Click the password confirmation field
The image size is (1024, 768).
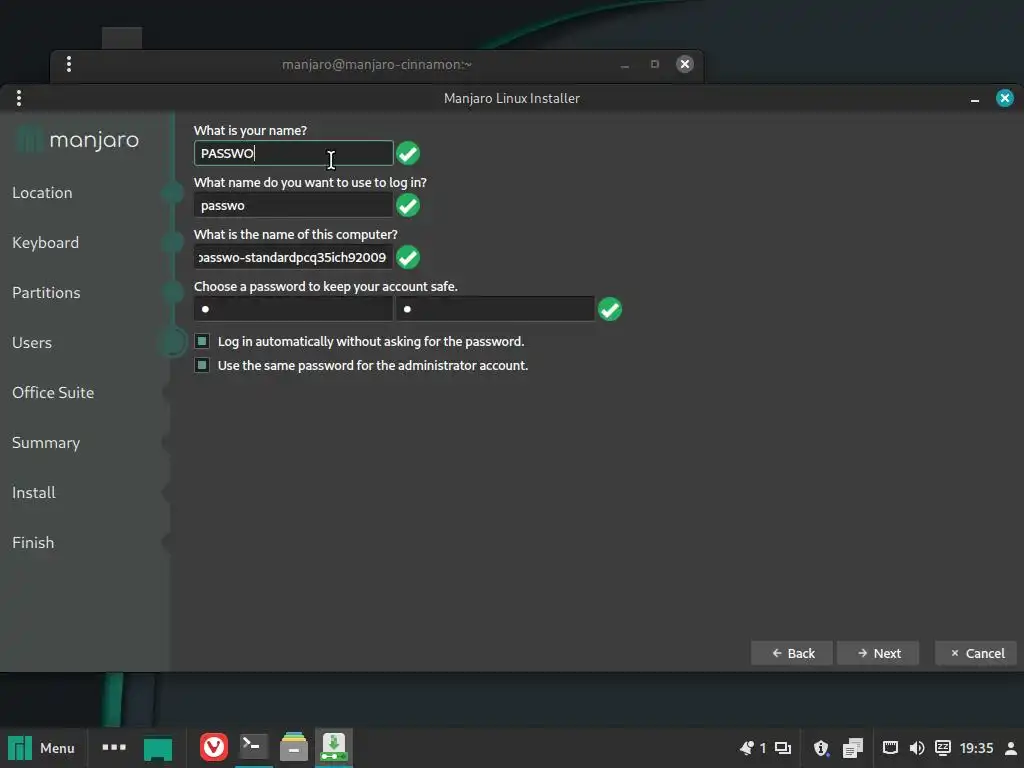496,309
